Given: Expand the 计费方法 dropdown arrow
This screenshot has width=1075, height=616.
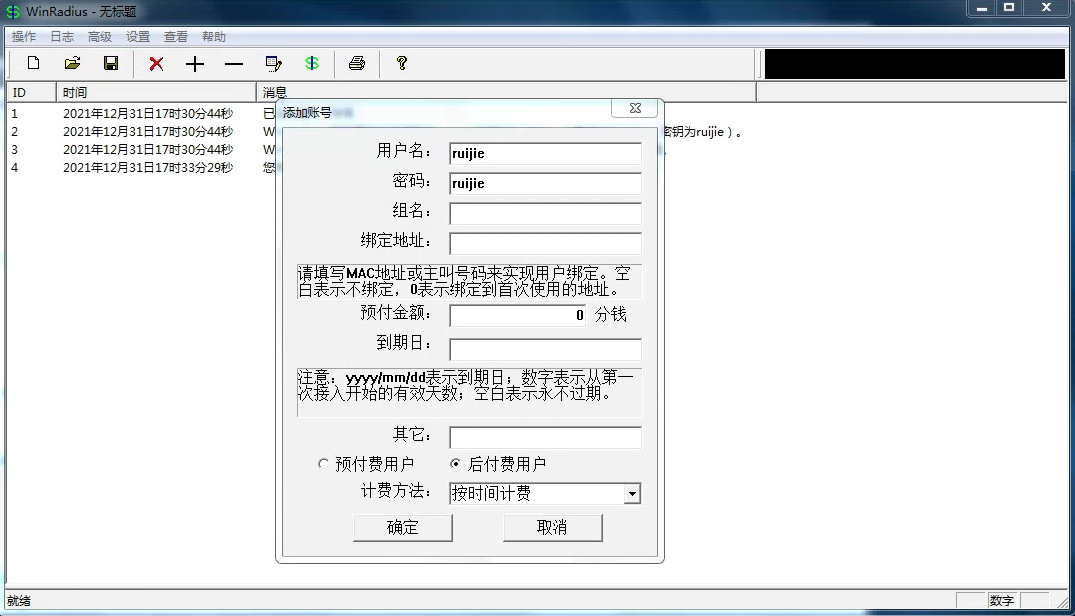Looking at the screenshot, I should (632, 493).
